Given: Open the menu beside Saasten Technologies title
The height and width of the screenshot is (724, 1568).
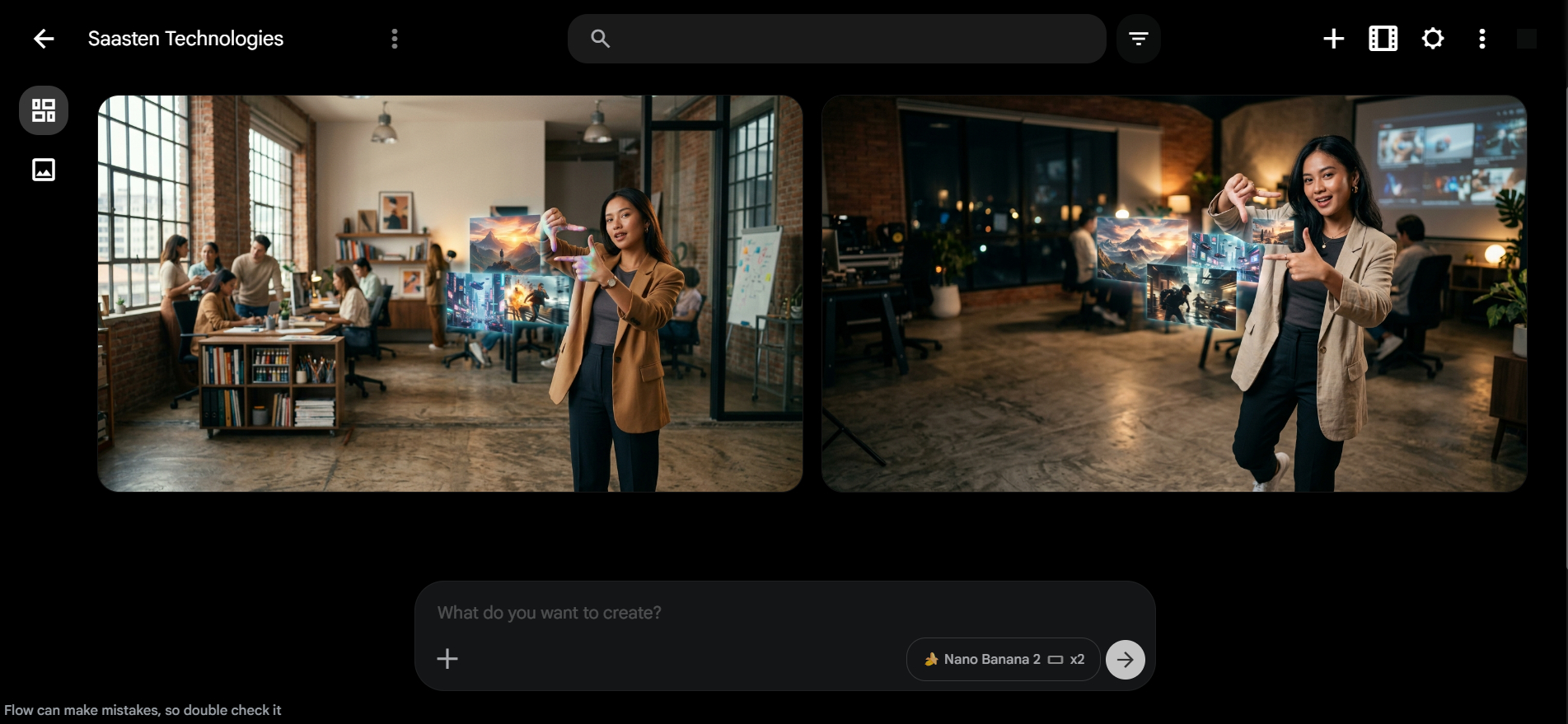Looking at the screenshot, I should click(395, 39).
